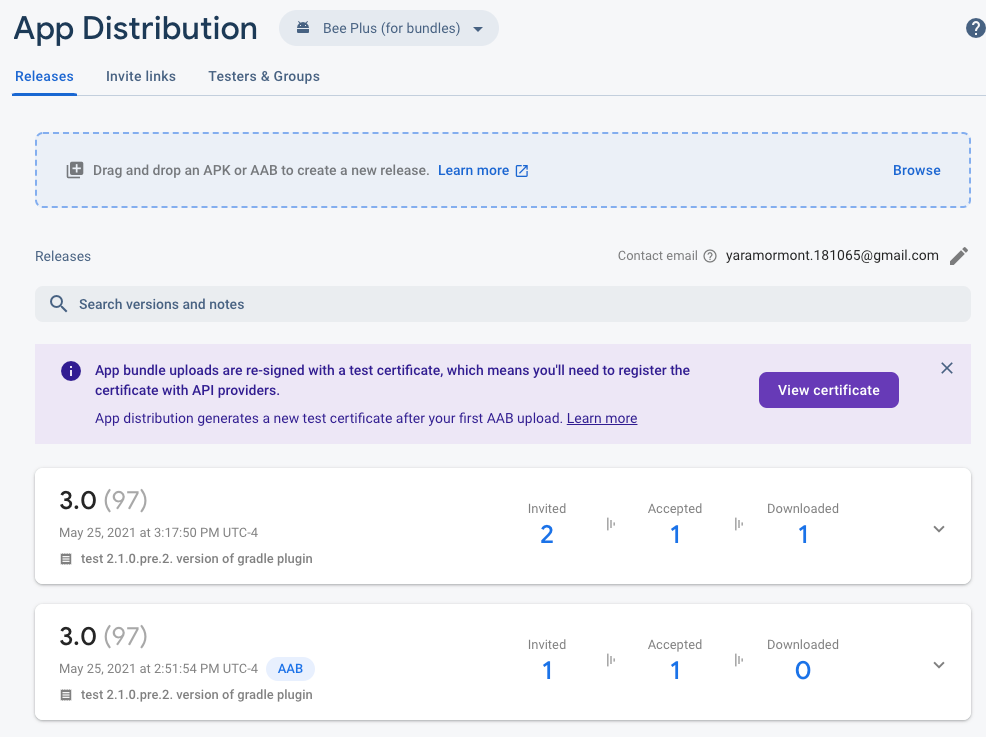
Task: Switch to the Invite links tab
Action: coord(141,76)
